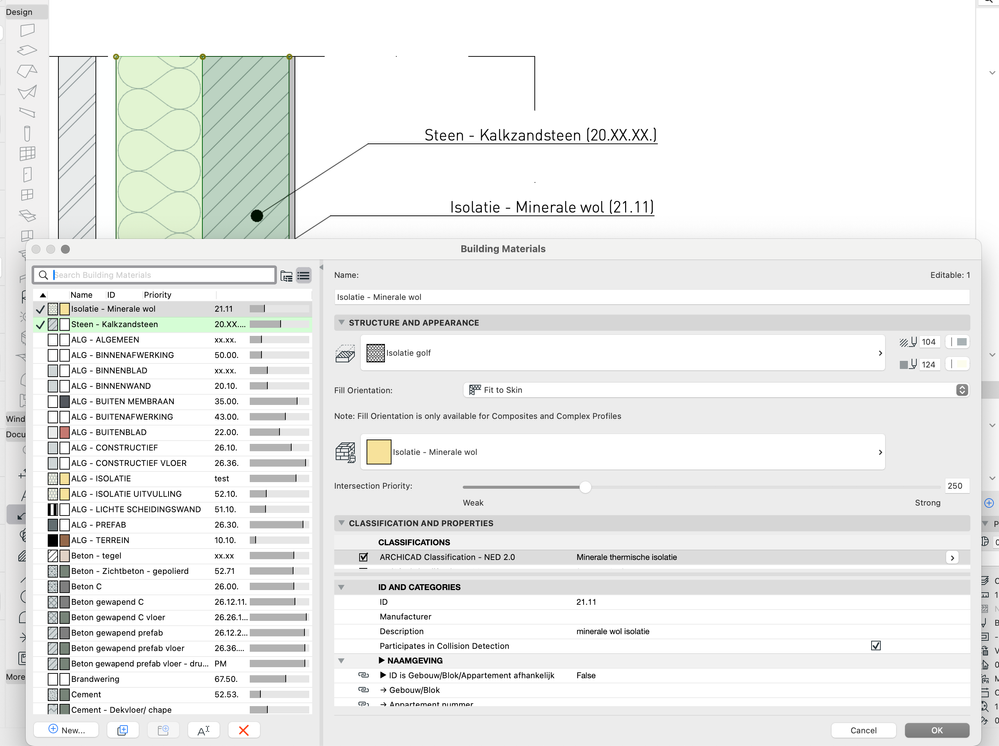
Task: Select the flat list view icon
Action: [305, 274]
